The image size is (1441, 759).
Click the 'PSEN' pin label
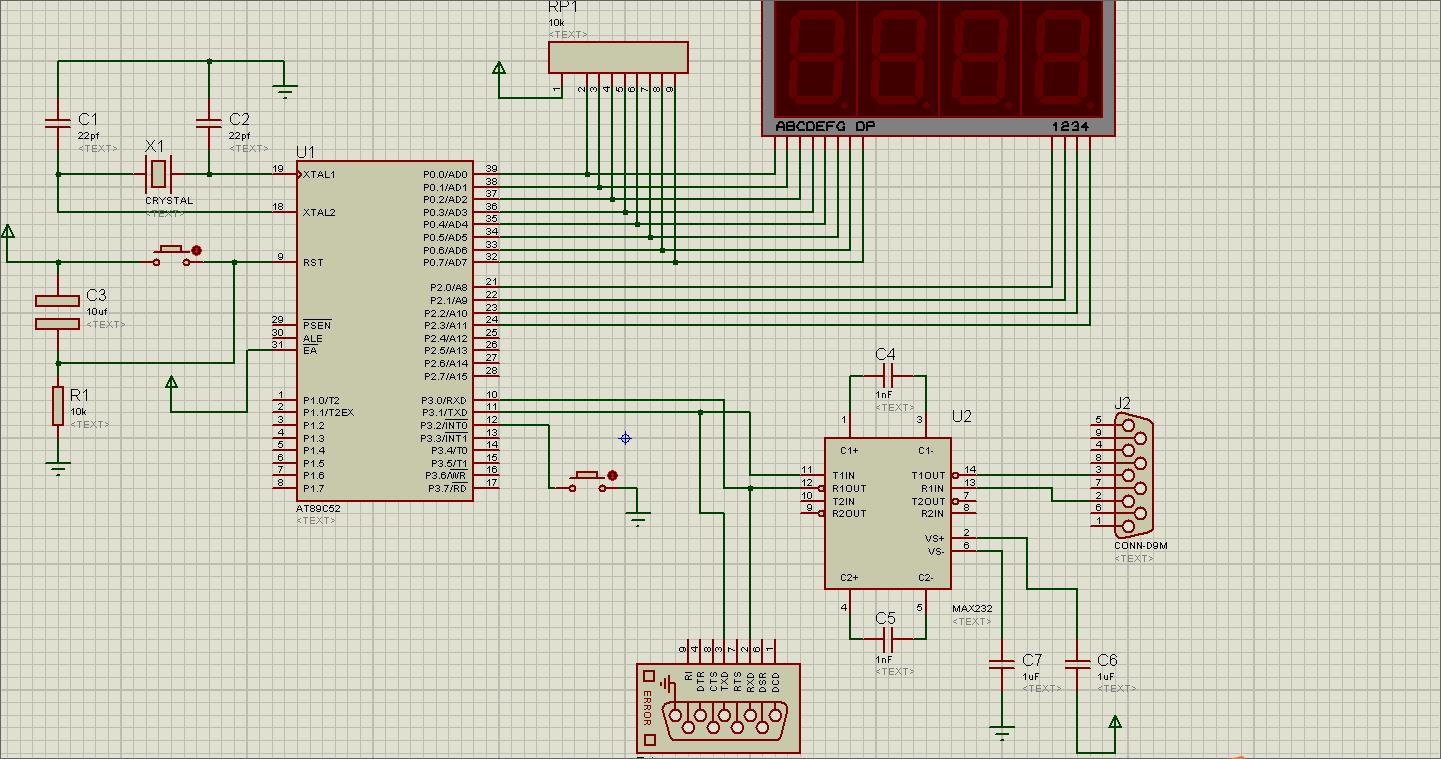point(316,325)
